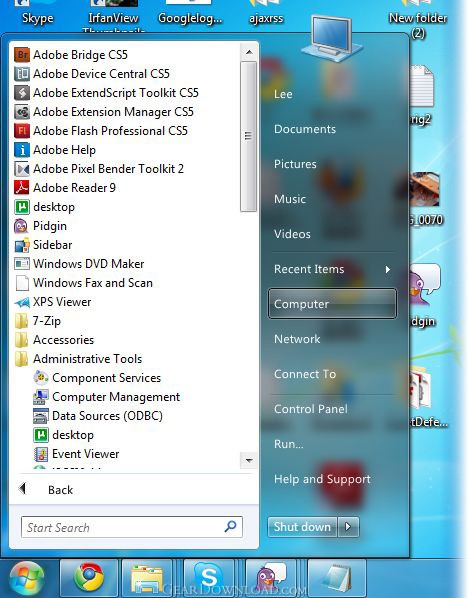Click the Adobe Reader 9 icon
The width and height of the screenshot is (470, 598).
pos(22,188)
